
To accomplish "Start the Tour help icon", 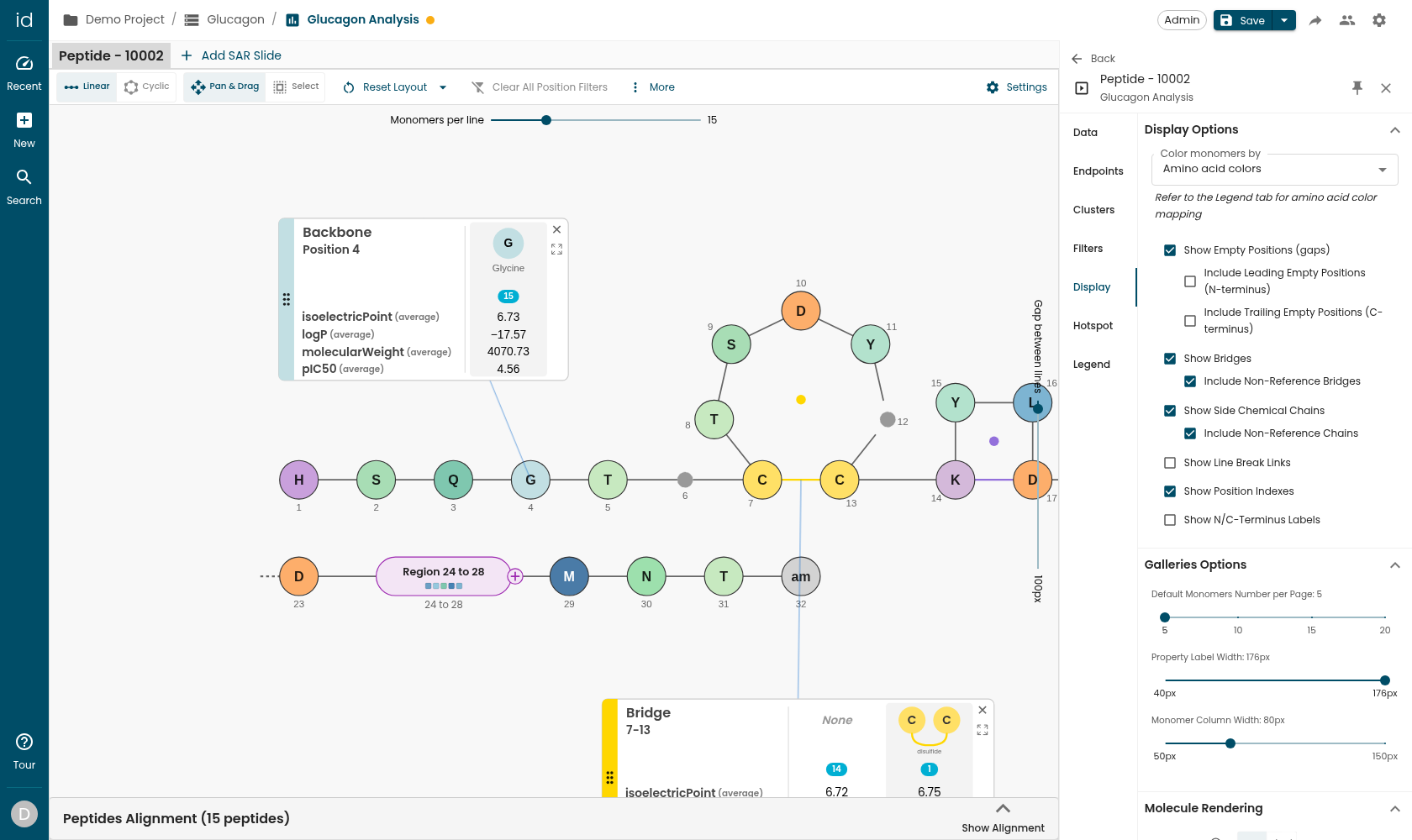I will pyautogui.click(x=24, y=742).
